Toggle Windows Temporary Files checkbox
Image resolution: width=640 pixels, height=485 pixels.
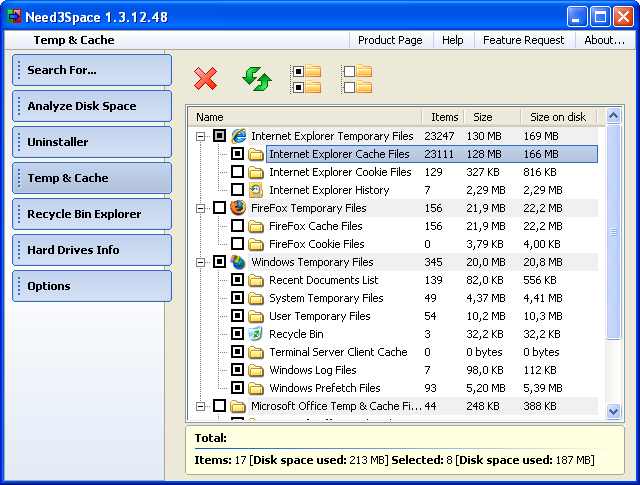click(219, 262)
